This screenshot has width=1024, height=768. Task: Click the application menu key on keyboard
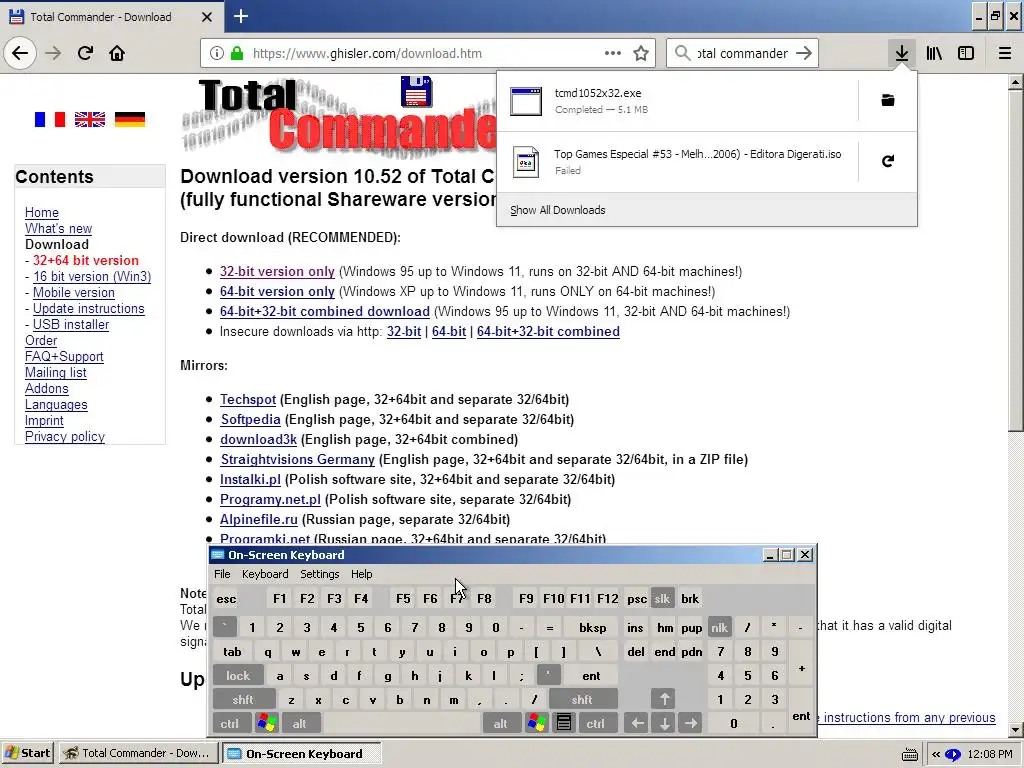click(564, 724)
